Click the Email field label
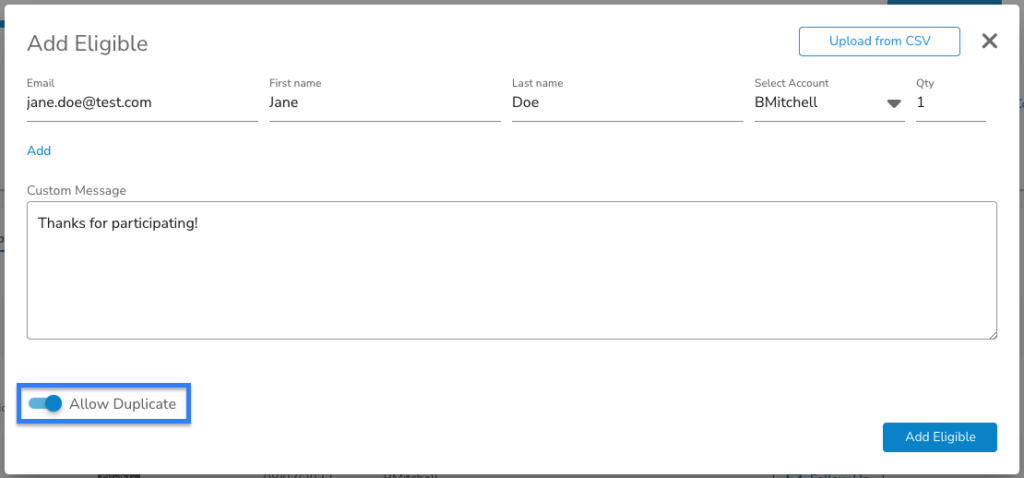This screenshot has height=478, width=1024. point(40,83)
